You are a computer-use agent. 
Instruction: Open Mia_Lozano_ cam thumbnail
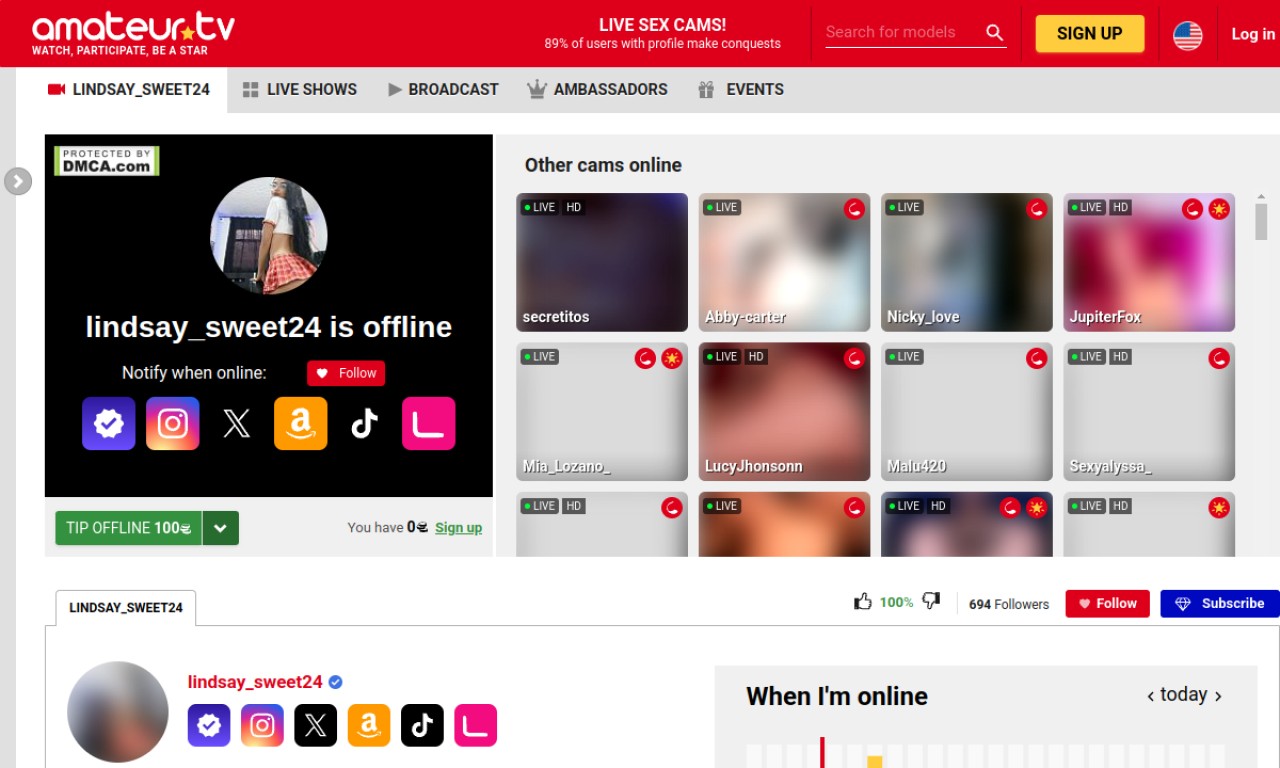[602, 411]
